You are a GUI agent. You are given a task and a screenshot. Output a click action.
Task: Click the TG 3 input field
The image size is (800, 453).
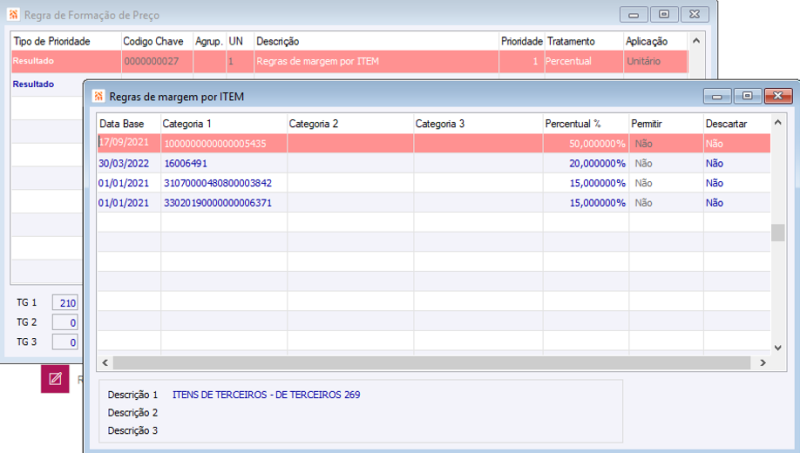click(x=65, y=342)
